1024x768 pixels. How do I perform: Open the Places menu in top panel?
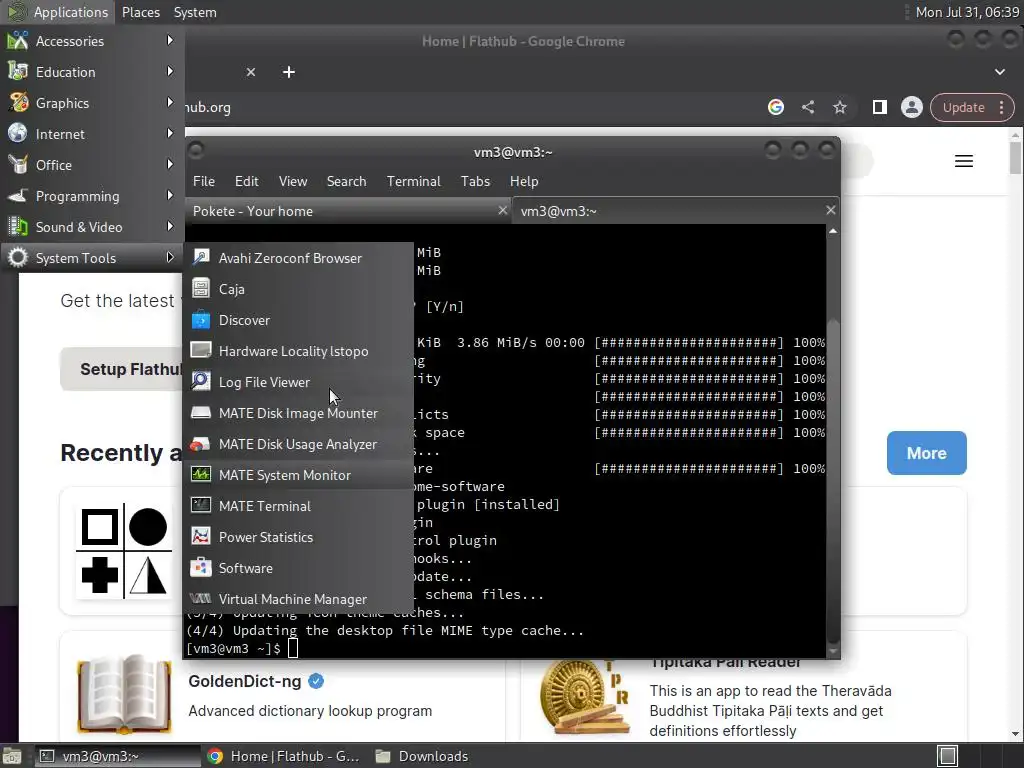[140, 12]
